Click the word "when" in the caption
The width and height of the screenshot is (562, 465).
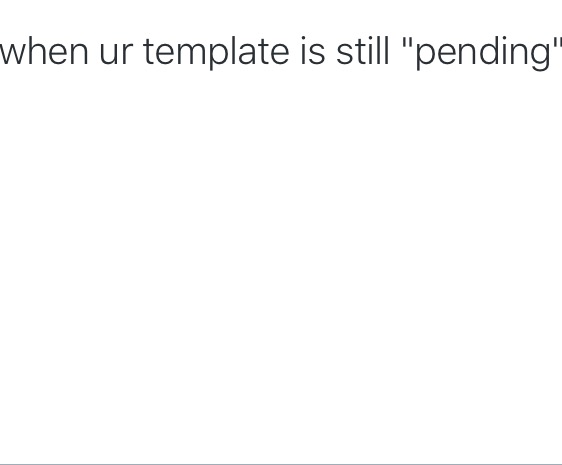(x=44, y=51)
